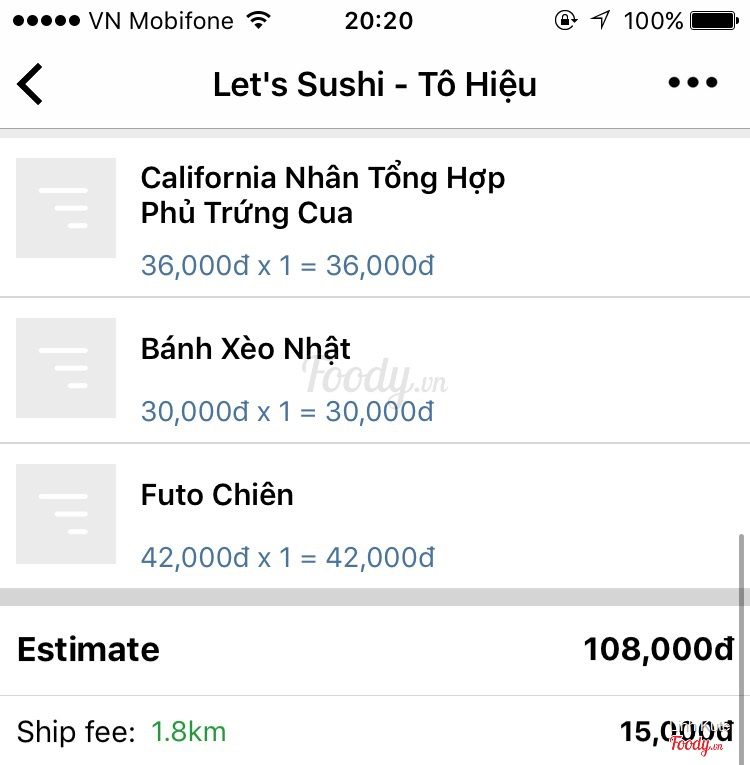Tap the 30,000đ x 1 price line
Screen dimensions: 750x765
click(287, 411)
